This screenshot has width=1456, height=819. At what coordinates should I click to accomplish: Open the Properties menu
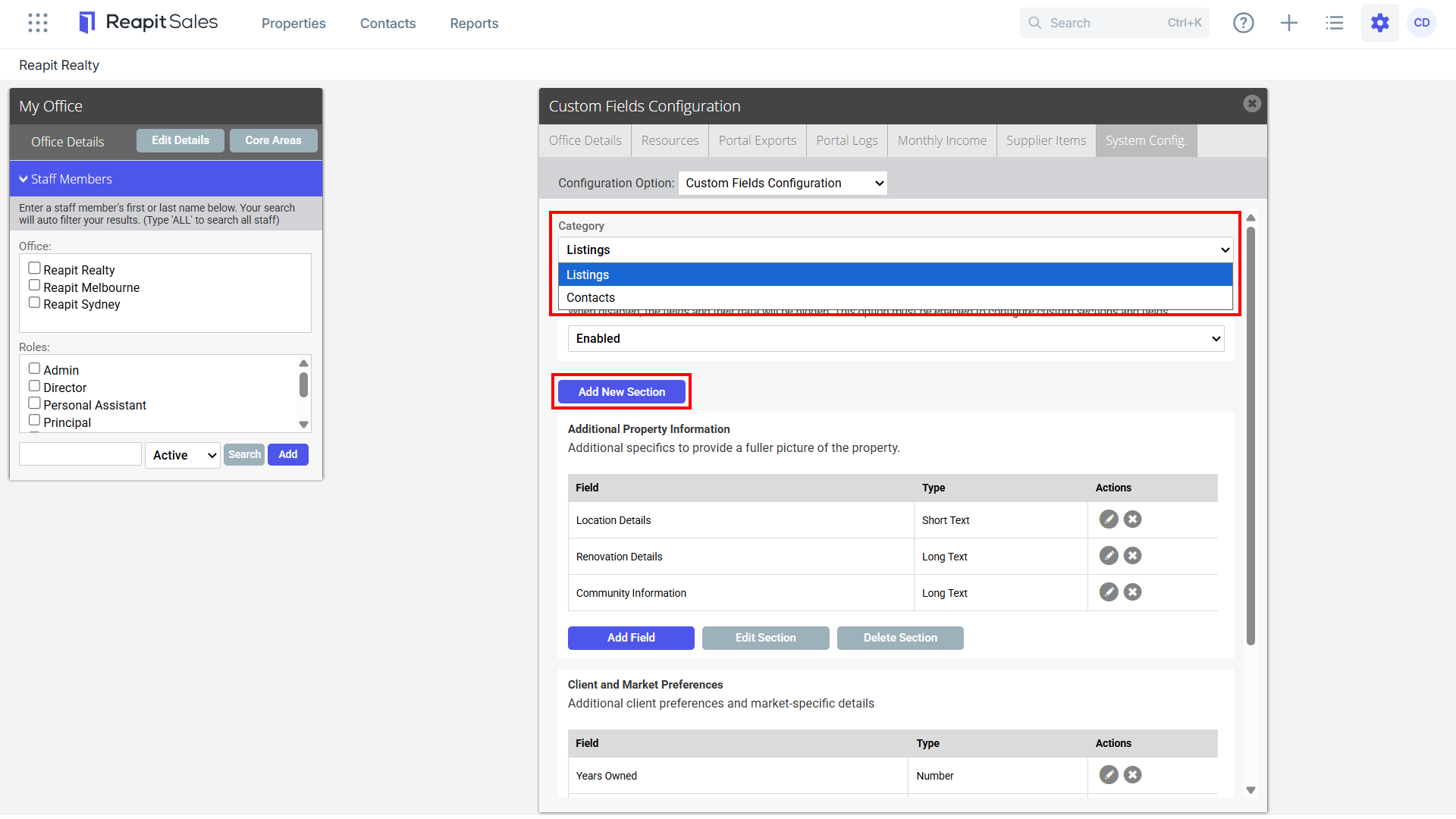[x=293, y=24]
